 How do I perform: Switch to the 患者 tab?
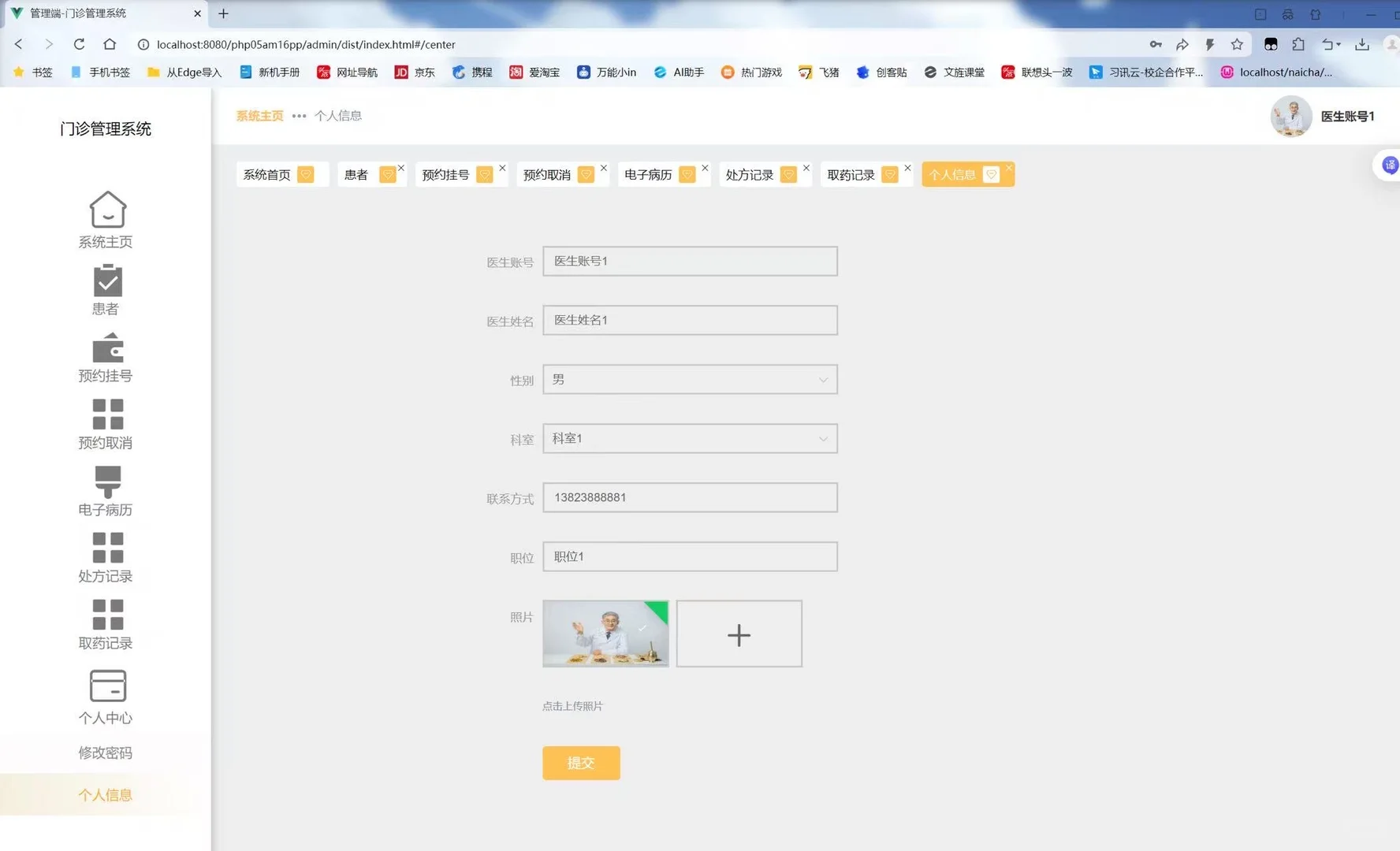pyautogui.click(x=356, y=174)
